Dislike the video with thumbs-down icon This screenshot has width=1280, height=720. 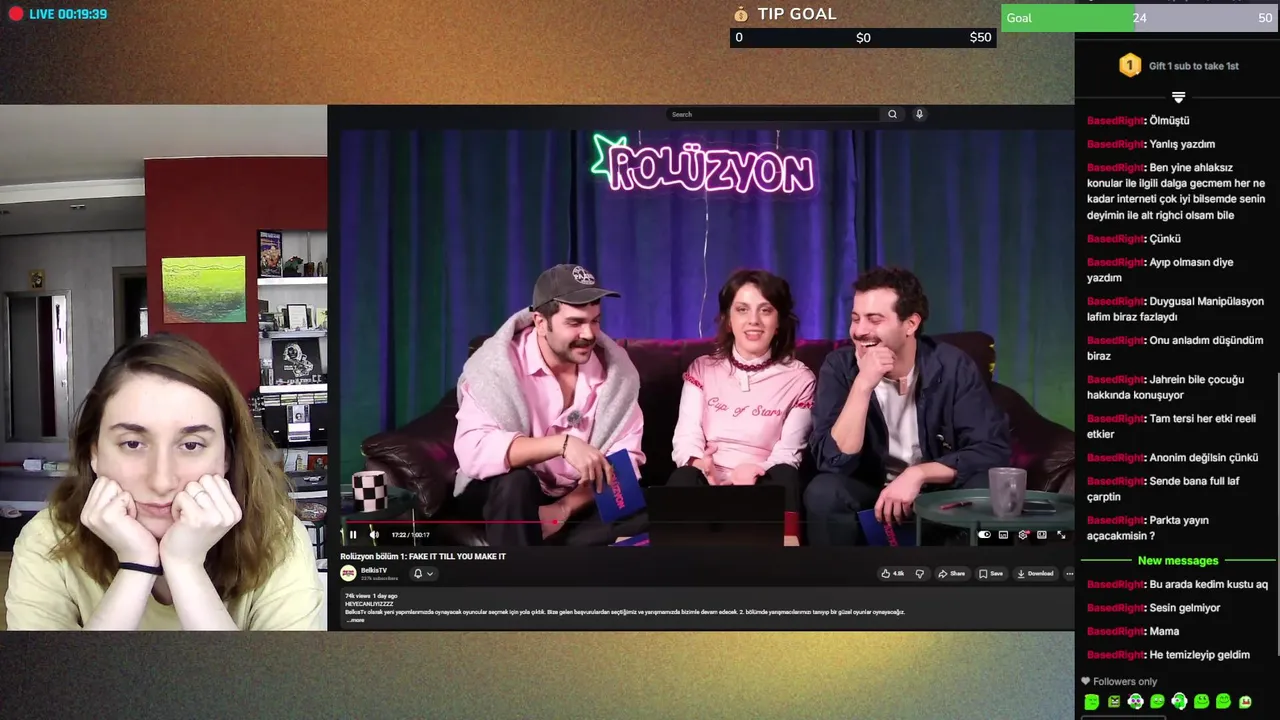(x=919, y=573)
